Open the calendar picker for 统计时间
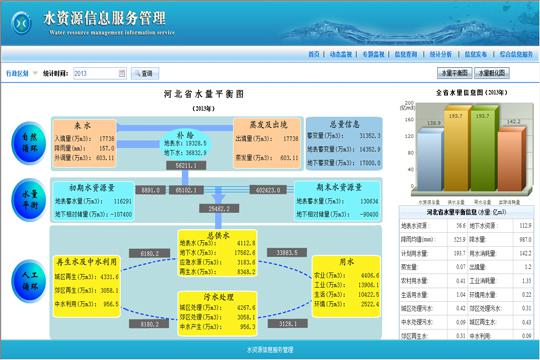The height and width of the screenshot is (360, 540). [122, 73]
